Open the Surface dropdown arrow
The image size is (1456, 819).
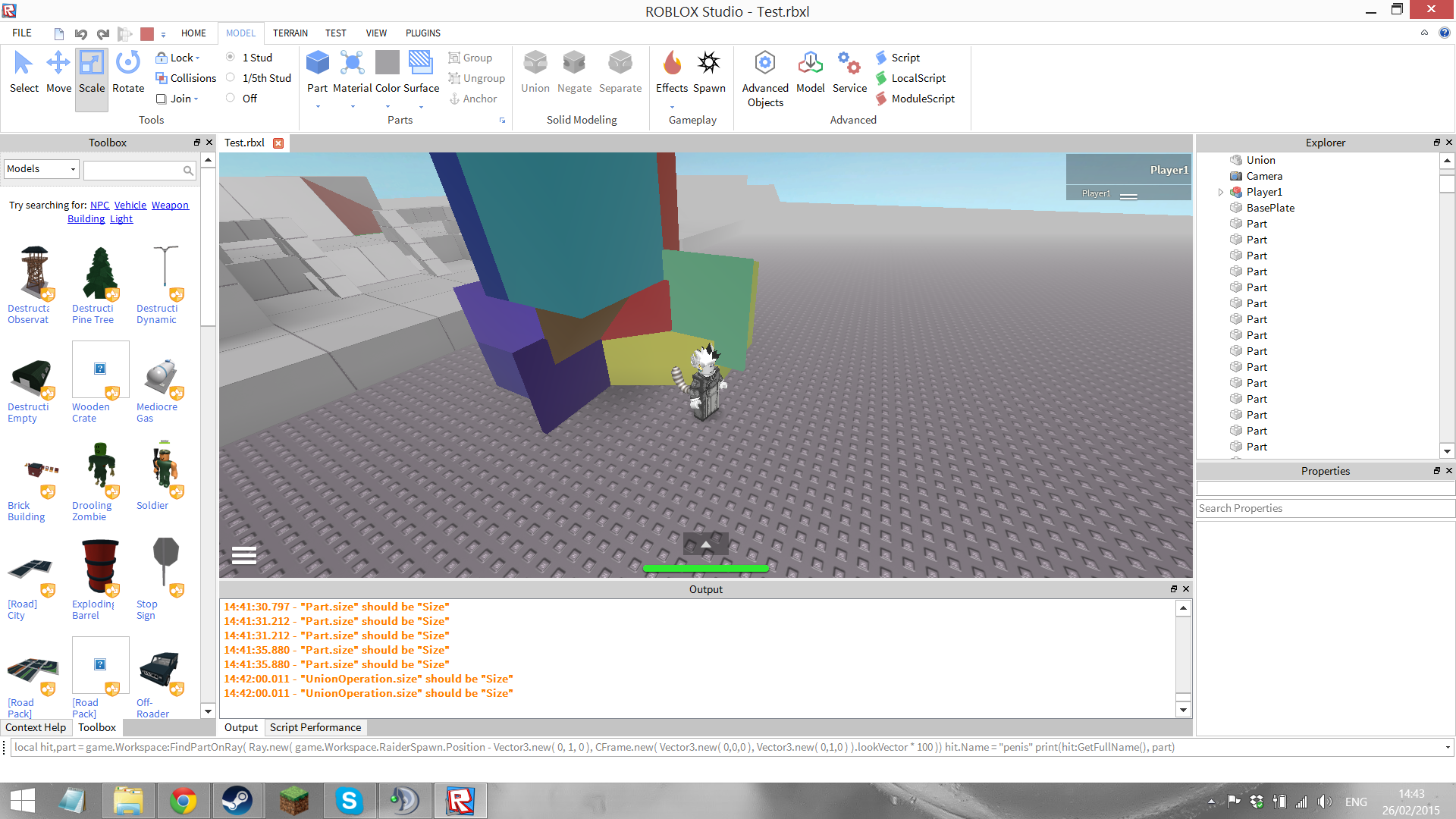click(x=421, y=107)
